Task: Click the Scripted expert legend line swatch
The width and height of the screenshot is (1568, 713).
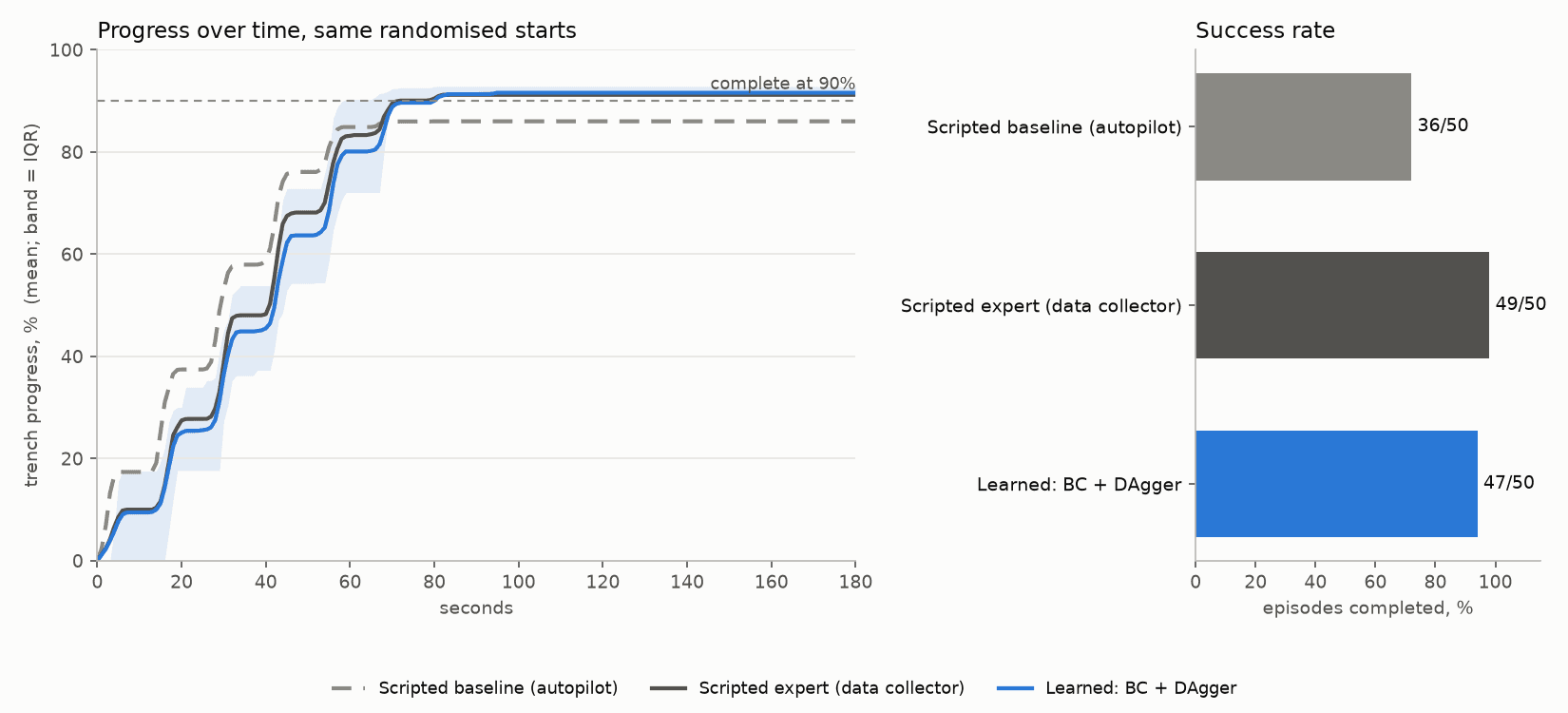Action: [x=669, y=688]
